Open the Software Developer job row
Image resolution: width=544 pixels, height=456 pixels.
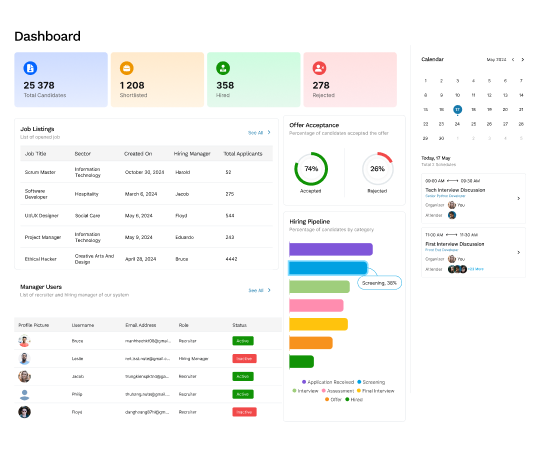[x=146, y=194]
